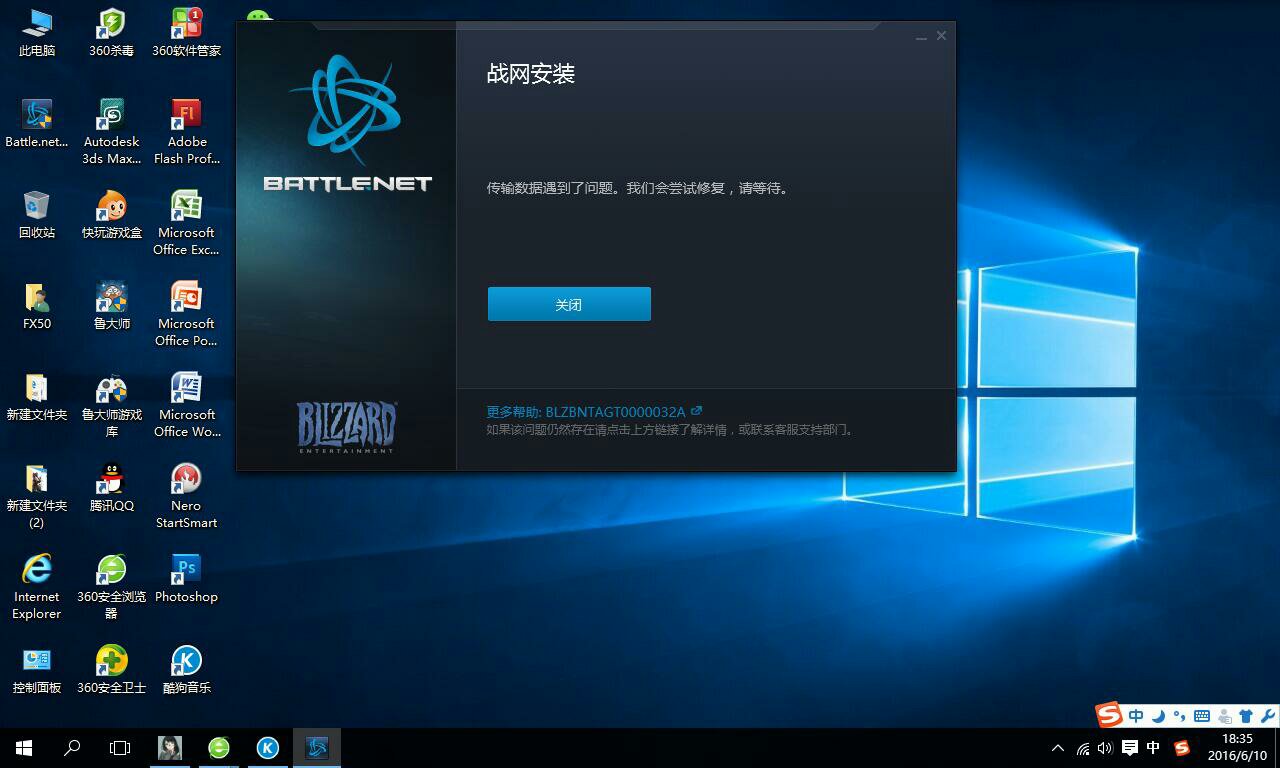
Task: Select the Microsoft Office Word shortcut
Action: pos(186,405)
